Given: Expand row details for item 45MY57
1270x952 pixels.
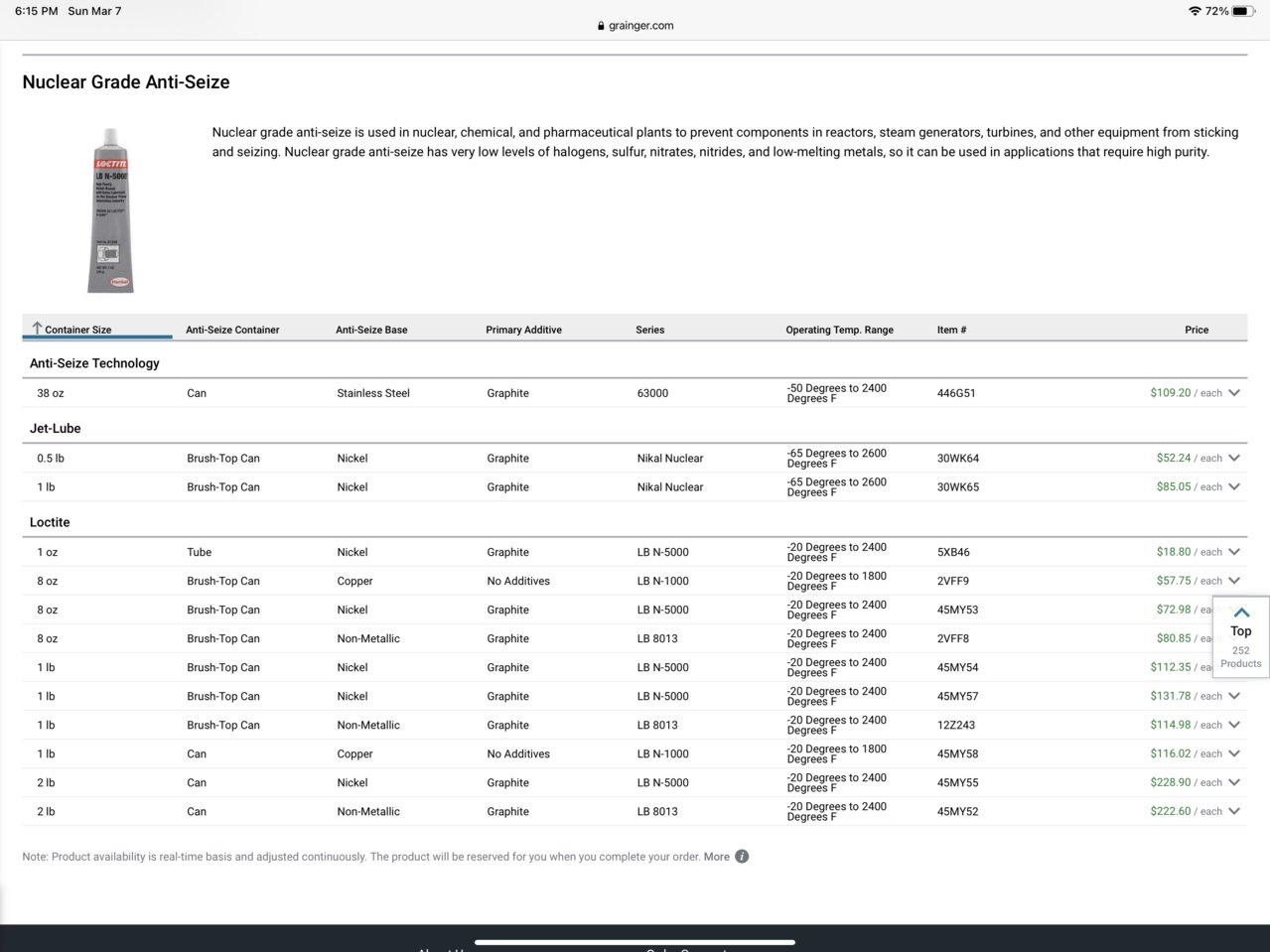Looking at the screenshot, I should 1234,696.
